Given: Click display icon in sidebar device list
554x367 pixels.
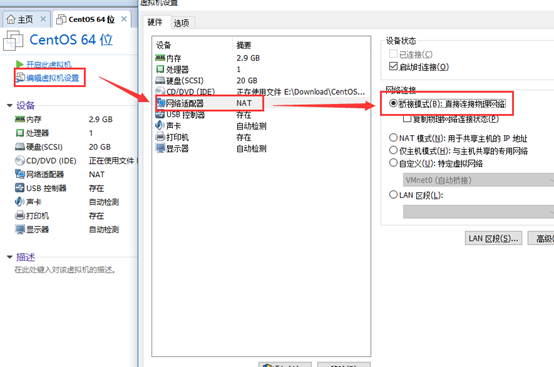Looking at the screenshot, I should pyautogui.click(x=20, y=230).
